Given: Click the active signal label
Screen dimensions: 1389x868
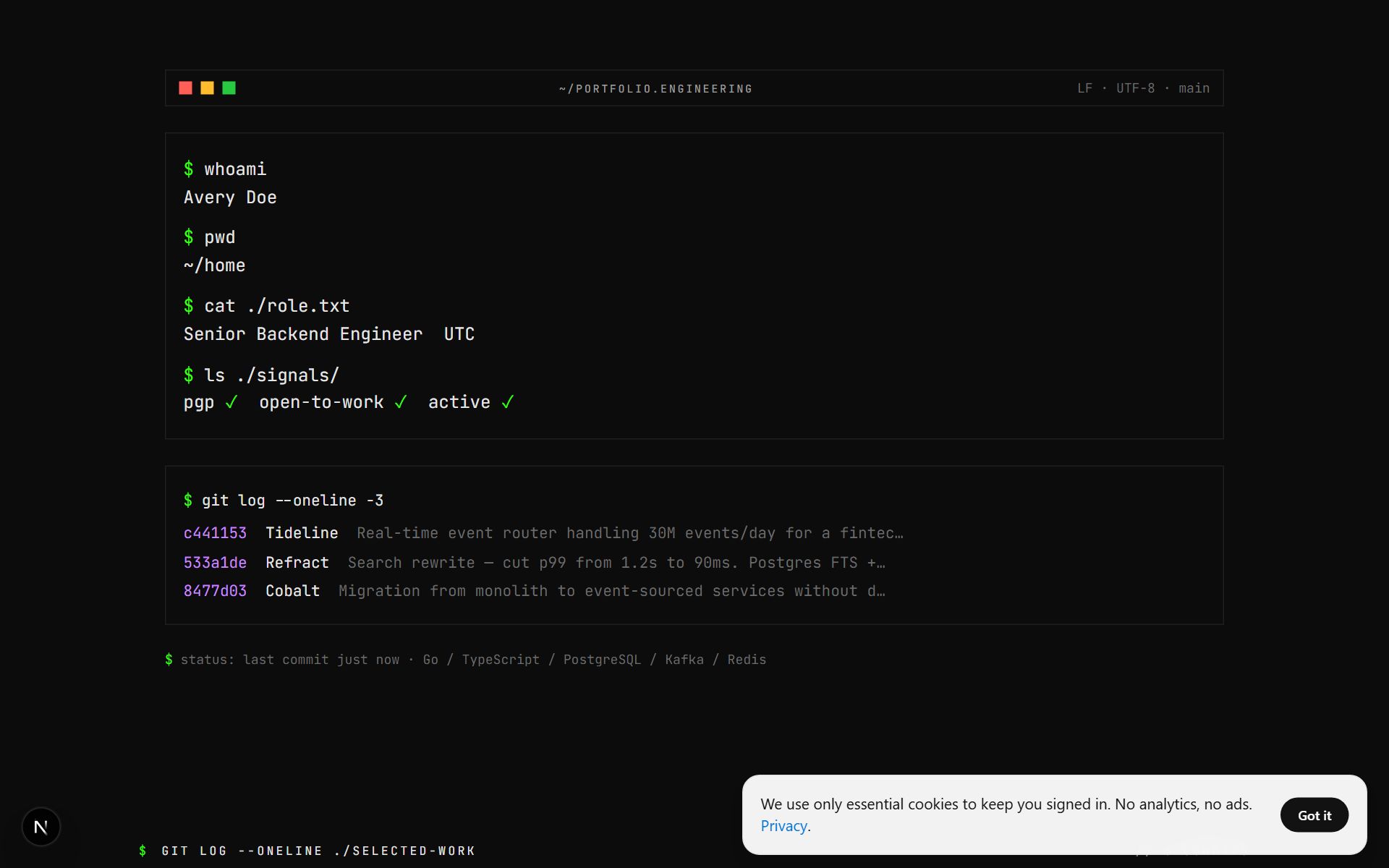Looking at the screenshot, I should pos(459,402).
